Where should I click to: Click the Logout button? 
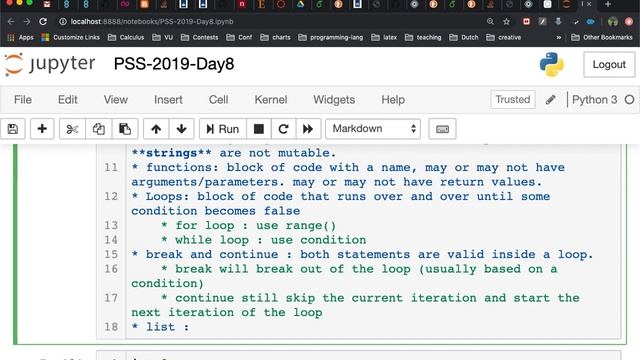click(609, 64)
